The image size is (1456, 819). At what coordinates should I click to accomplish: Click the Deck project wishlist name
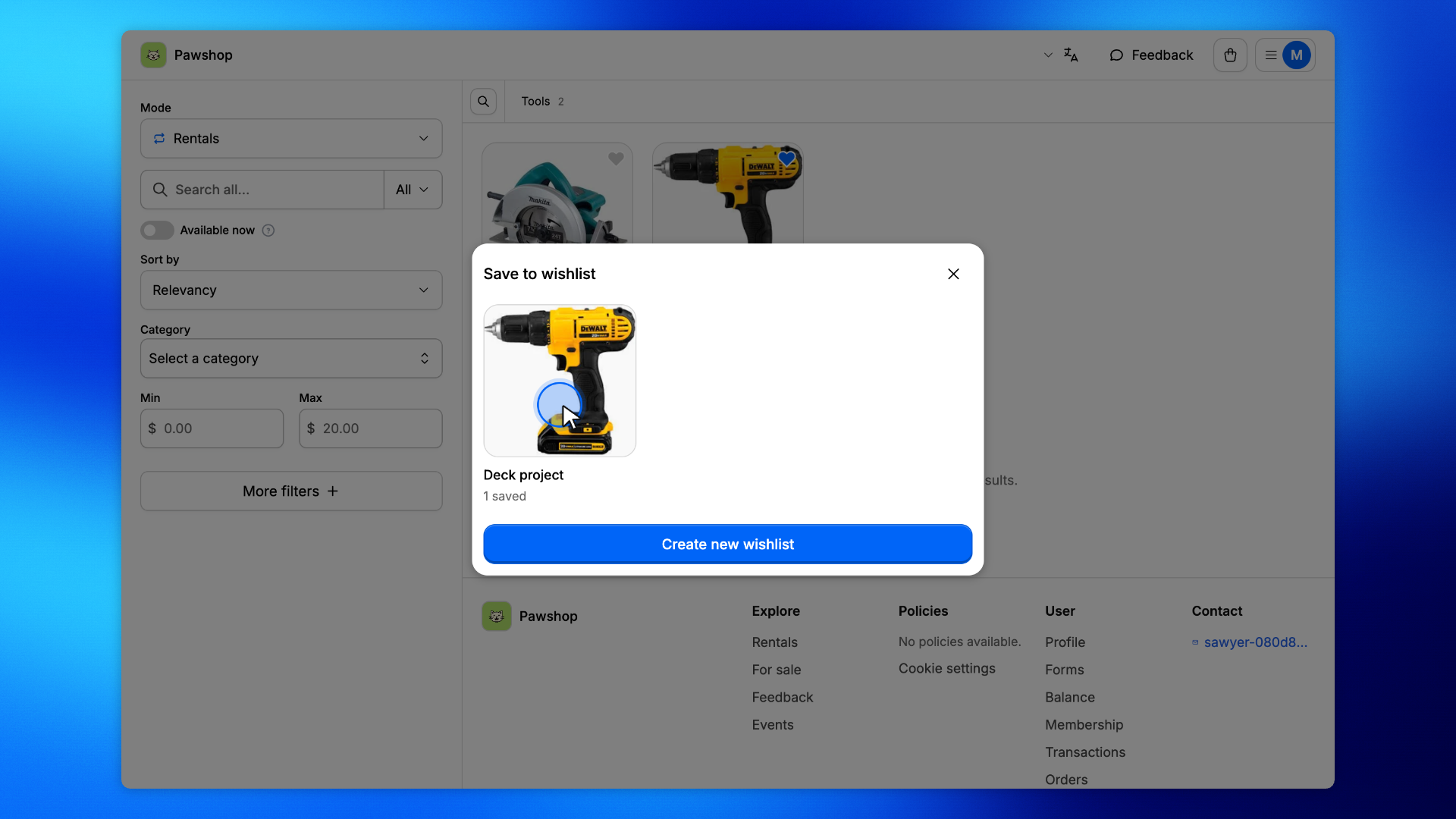click(523, 475)
